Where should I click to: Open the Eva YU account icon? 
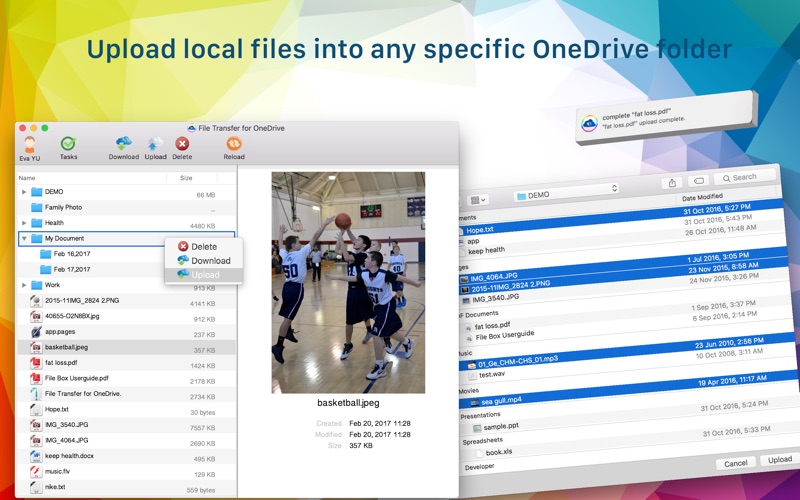click(30, 145)
